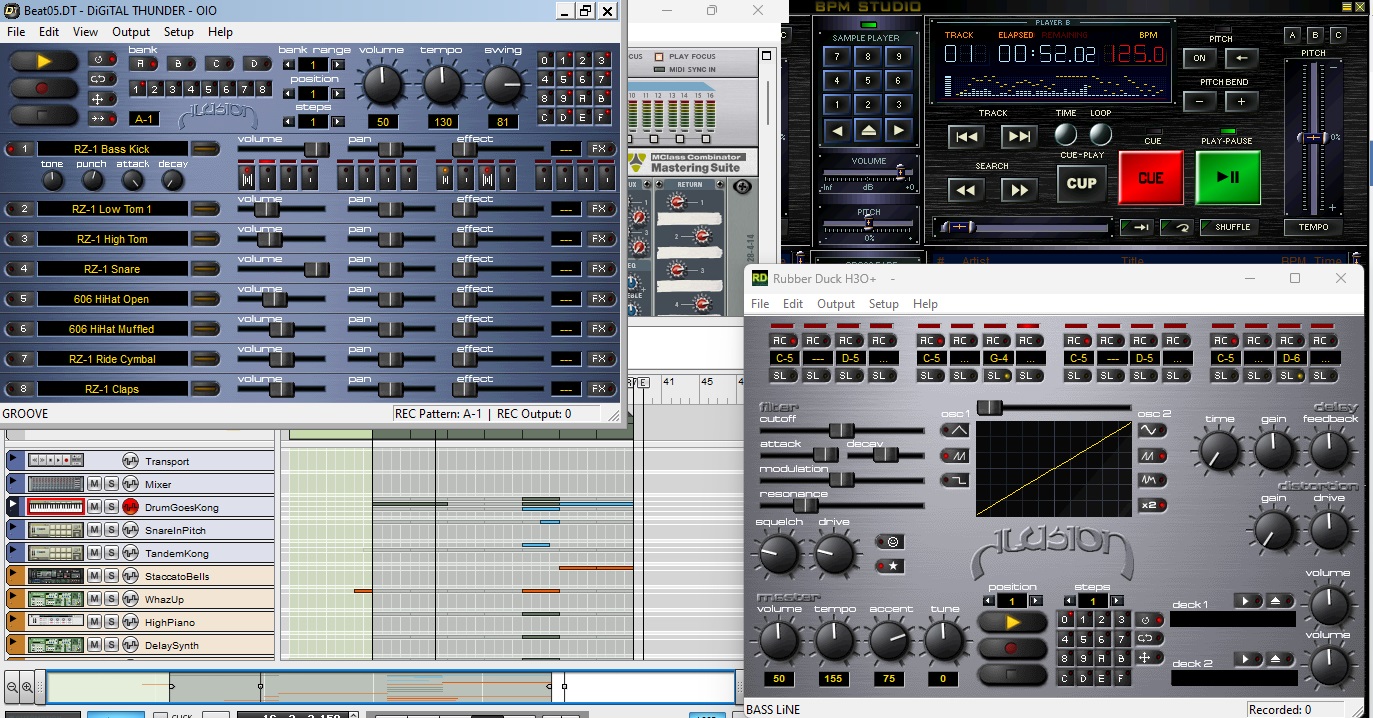Play deck 1 in Rubber Duck
The width and height of the screenshot is (1373, 718).
coord(1247,601)
